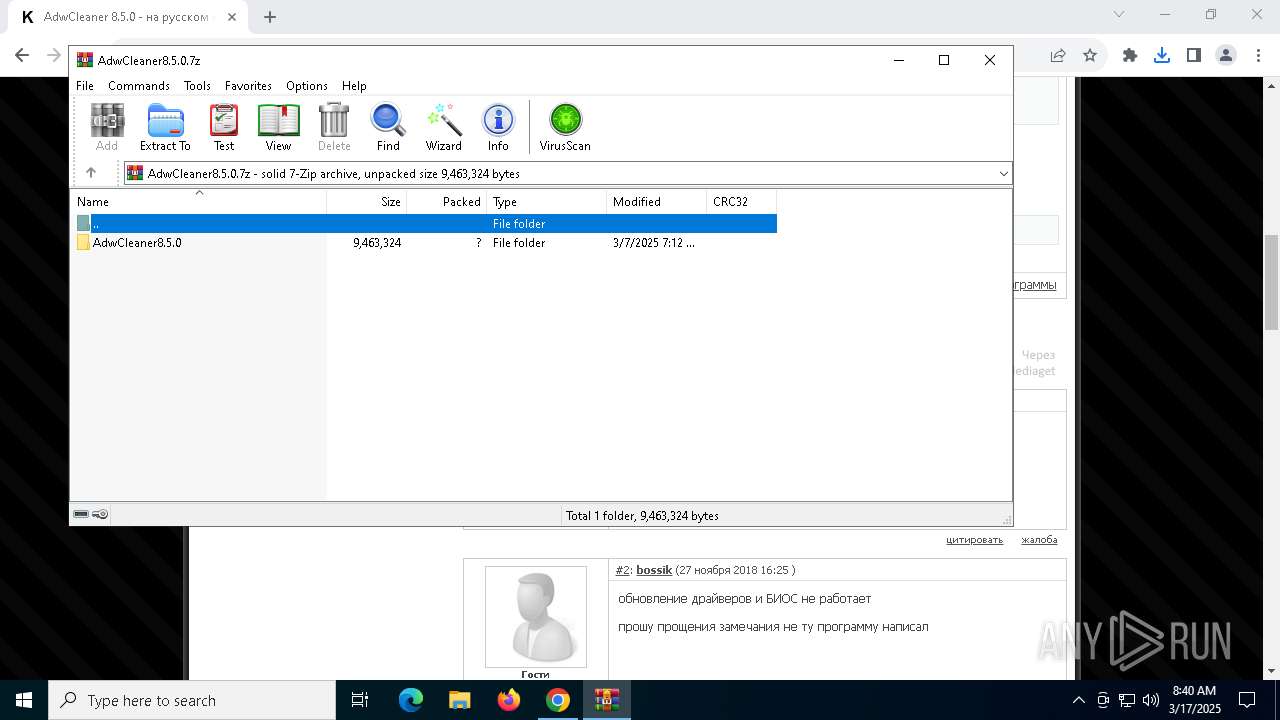Open Windows Start menu

24,700
